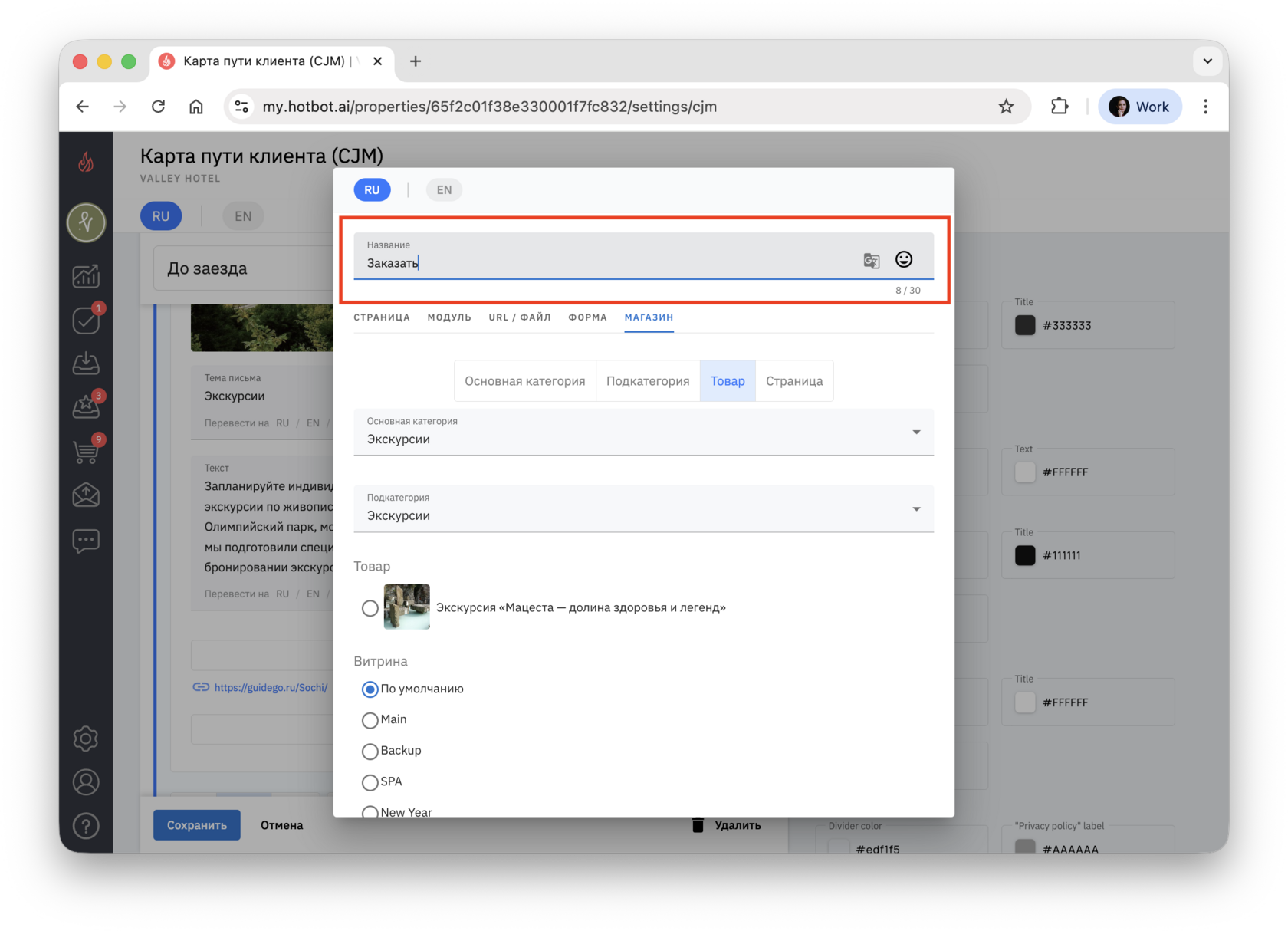Image resolution: width=1288 pixels, height=931 pixels.
Task: Open the browser extensions puzzle icon
Action: pyautogui.click(x=1060, y=107)
